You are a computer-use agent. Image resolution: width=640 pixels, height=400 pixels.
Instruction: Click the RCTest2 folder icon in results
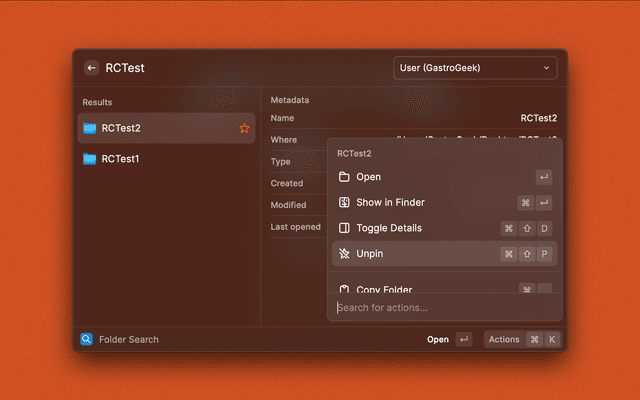[x=90, y=128]
